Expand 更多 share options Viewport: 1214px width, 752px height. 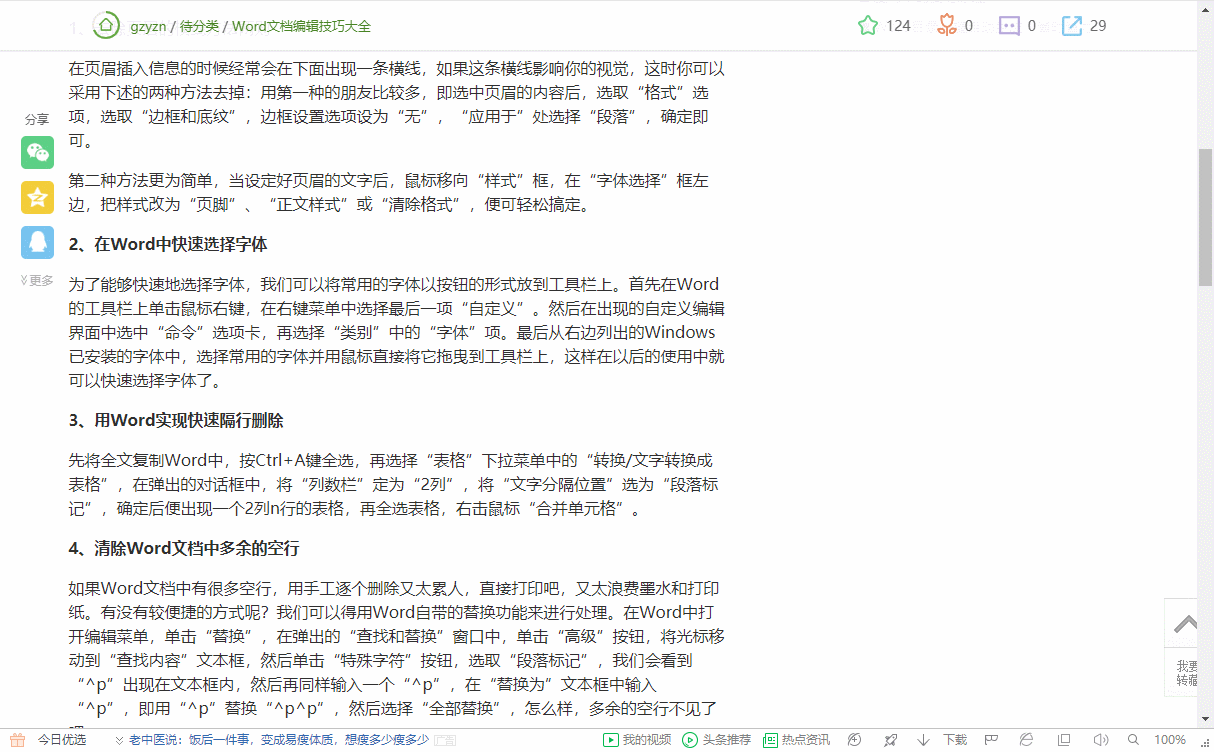(37, 281)
